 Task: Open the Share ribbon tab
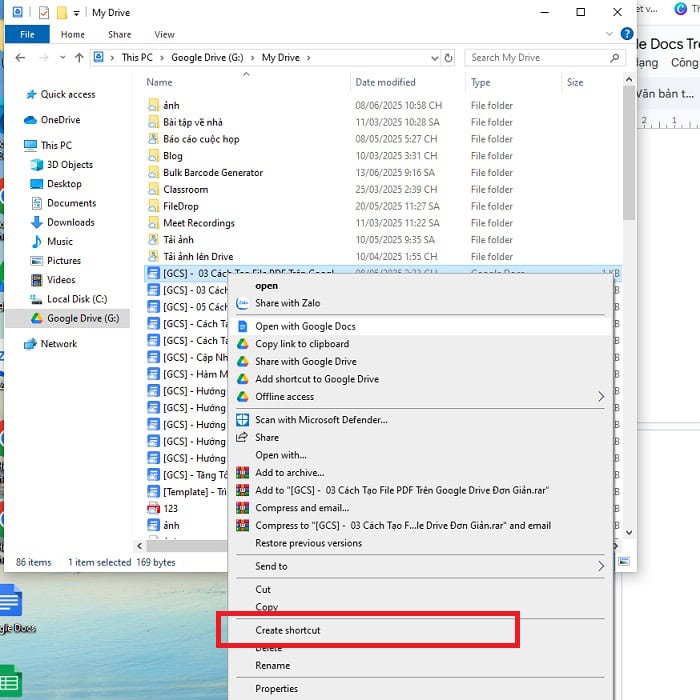(120, 35)
